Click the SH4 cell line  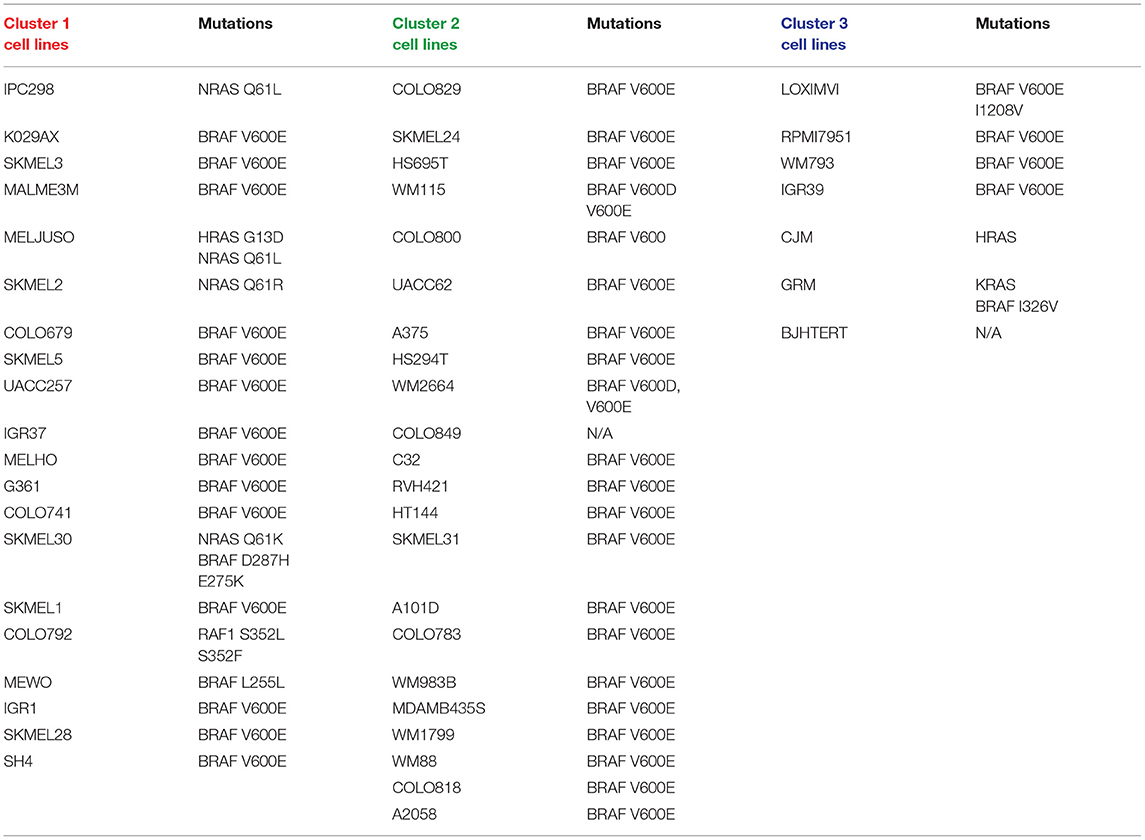(18, 762)
